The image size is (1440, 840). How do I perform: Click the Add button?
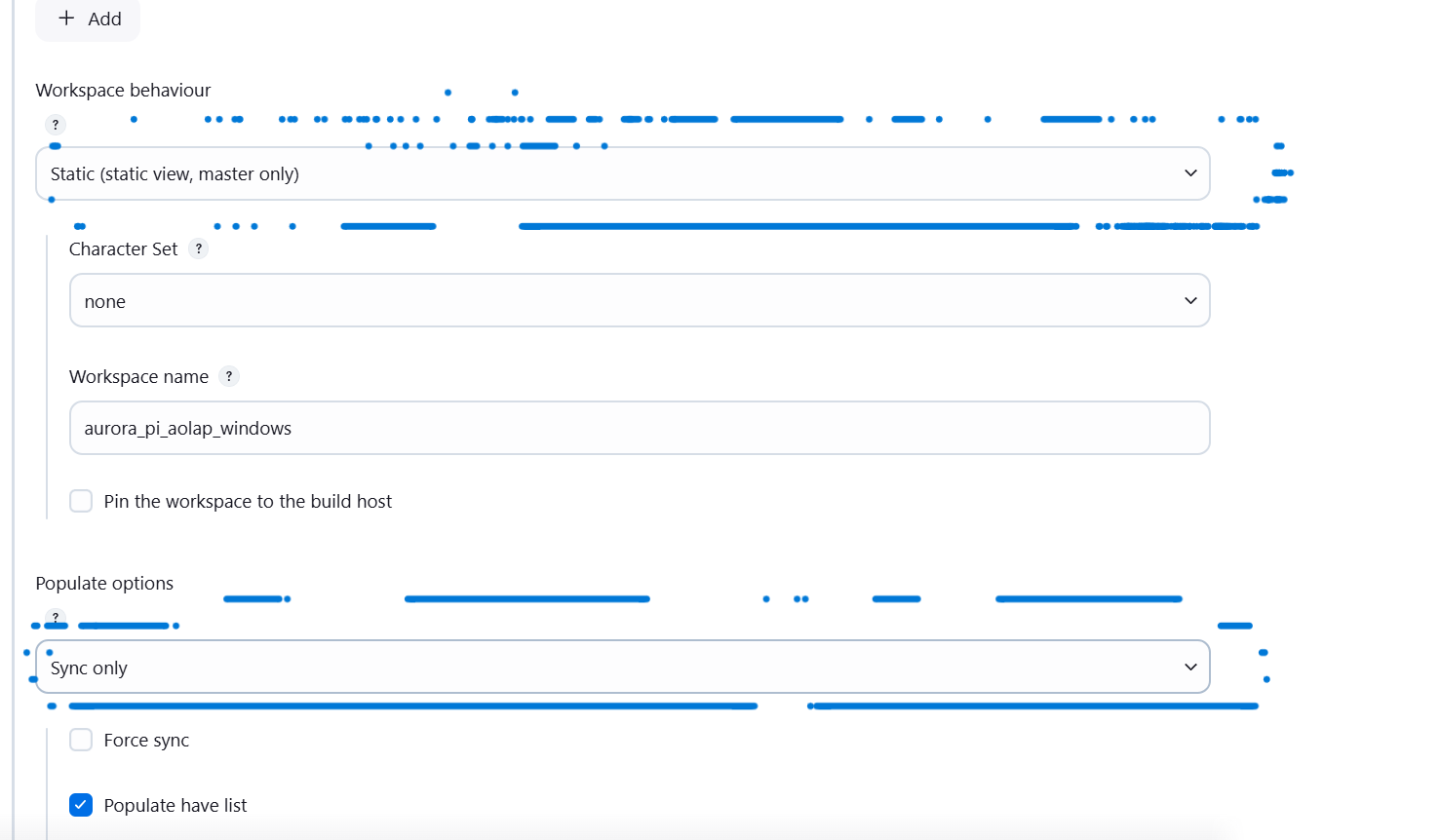[x=88, y=19]
